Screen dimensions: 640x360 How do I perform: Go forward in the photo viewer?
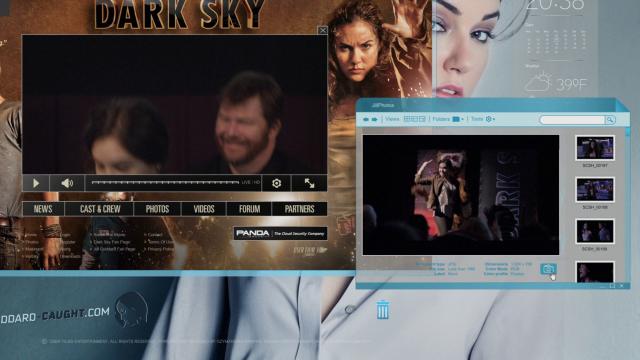(374, 120)
